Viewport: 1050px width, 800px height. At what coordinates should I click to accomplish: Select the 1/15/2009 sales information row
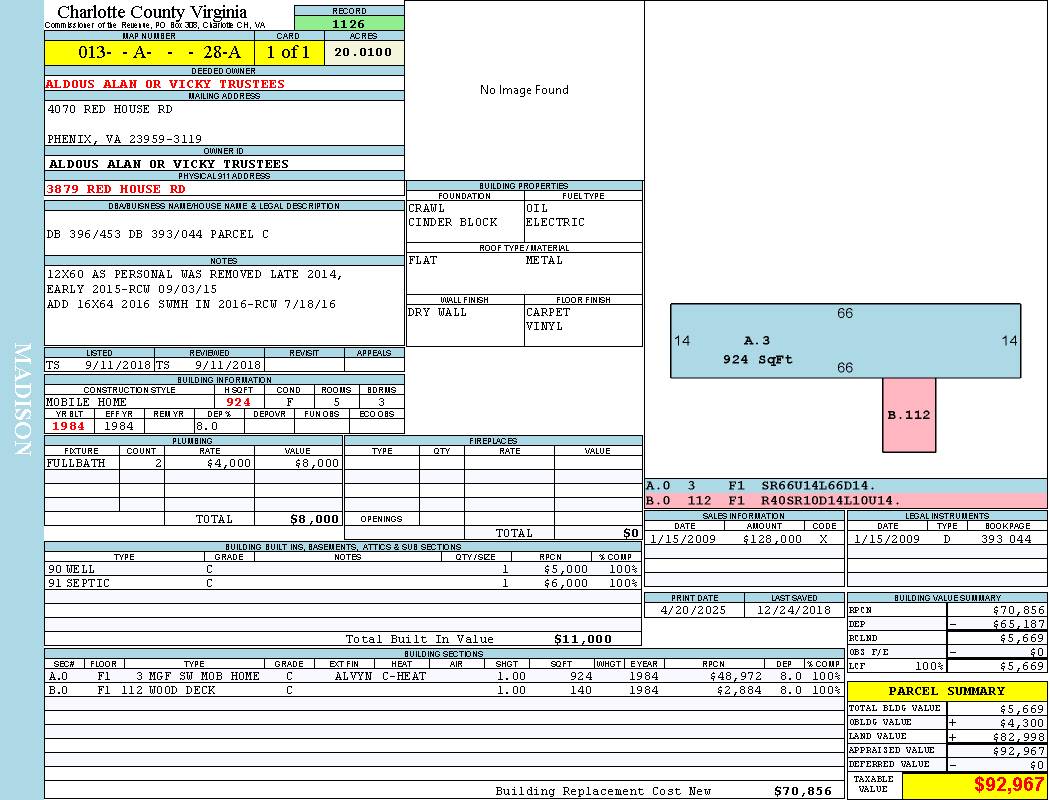click(743, 539)
